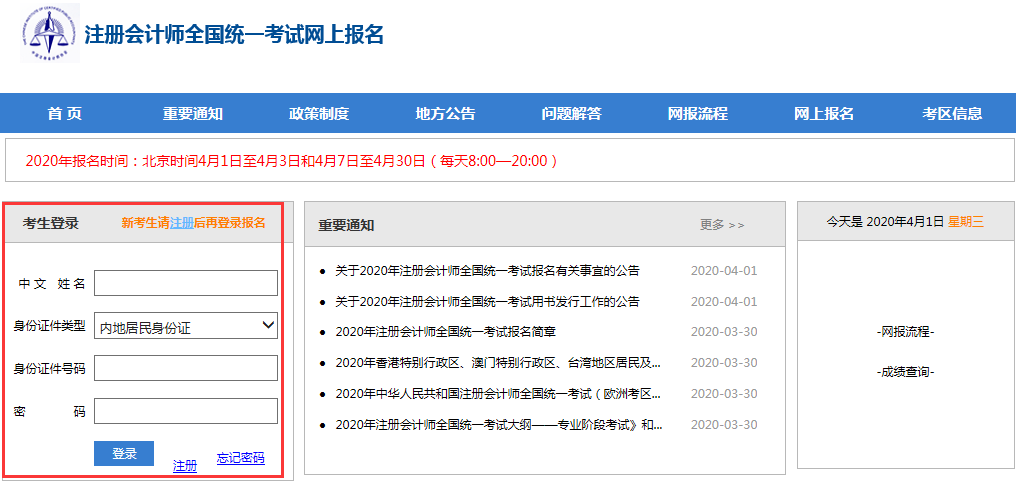
Task: Open the -网报流程- link in right panel
Action: [906, 332]
